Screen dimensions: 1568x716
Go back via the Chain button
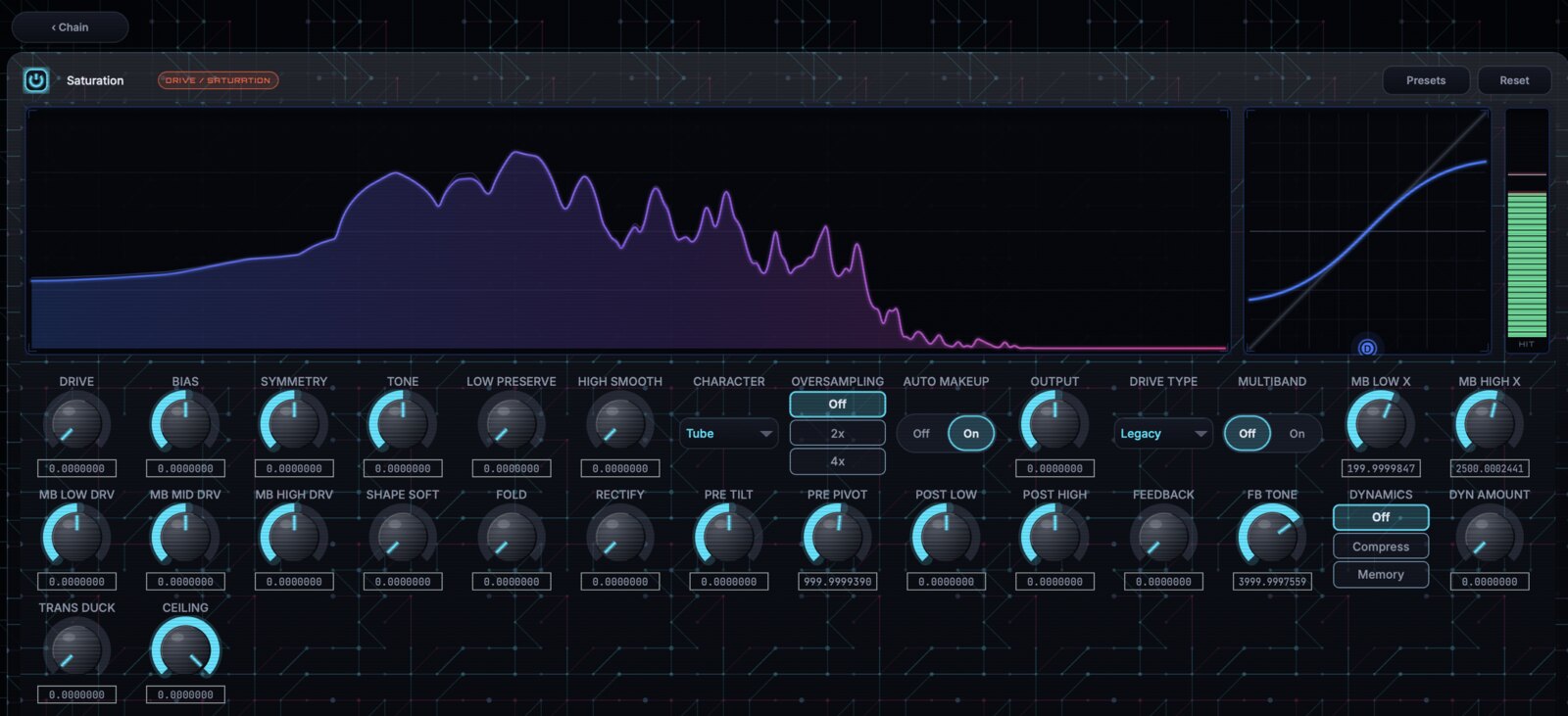pyautogui.click(x=70, y=27)
